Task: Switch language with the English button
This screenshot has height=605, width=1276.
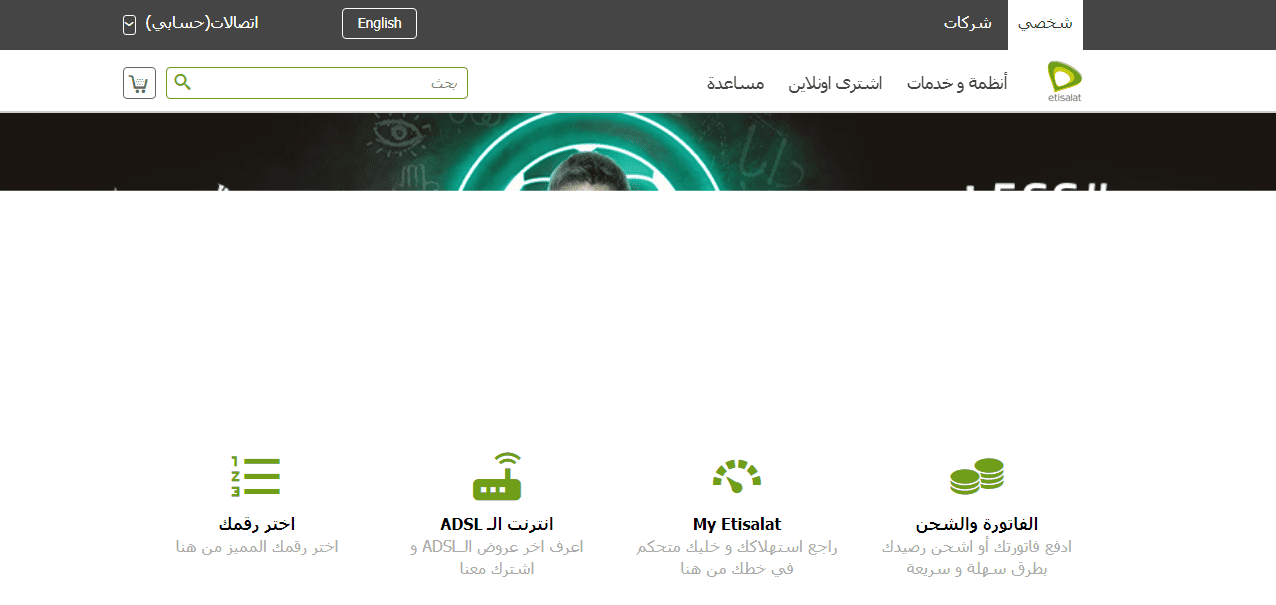Action: pyautogui.click(x=379, y=23)
